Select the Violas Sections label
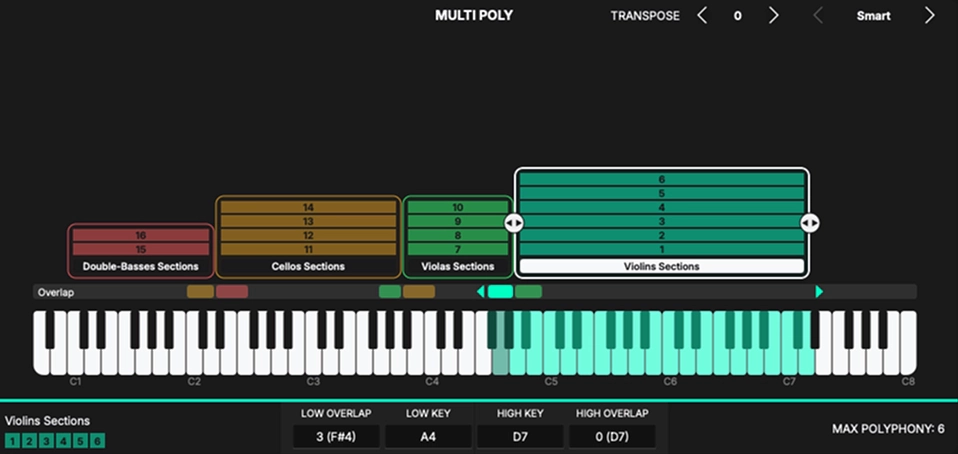This screenshot has width=958, height=454. 458,266
